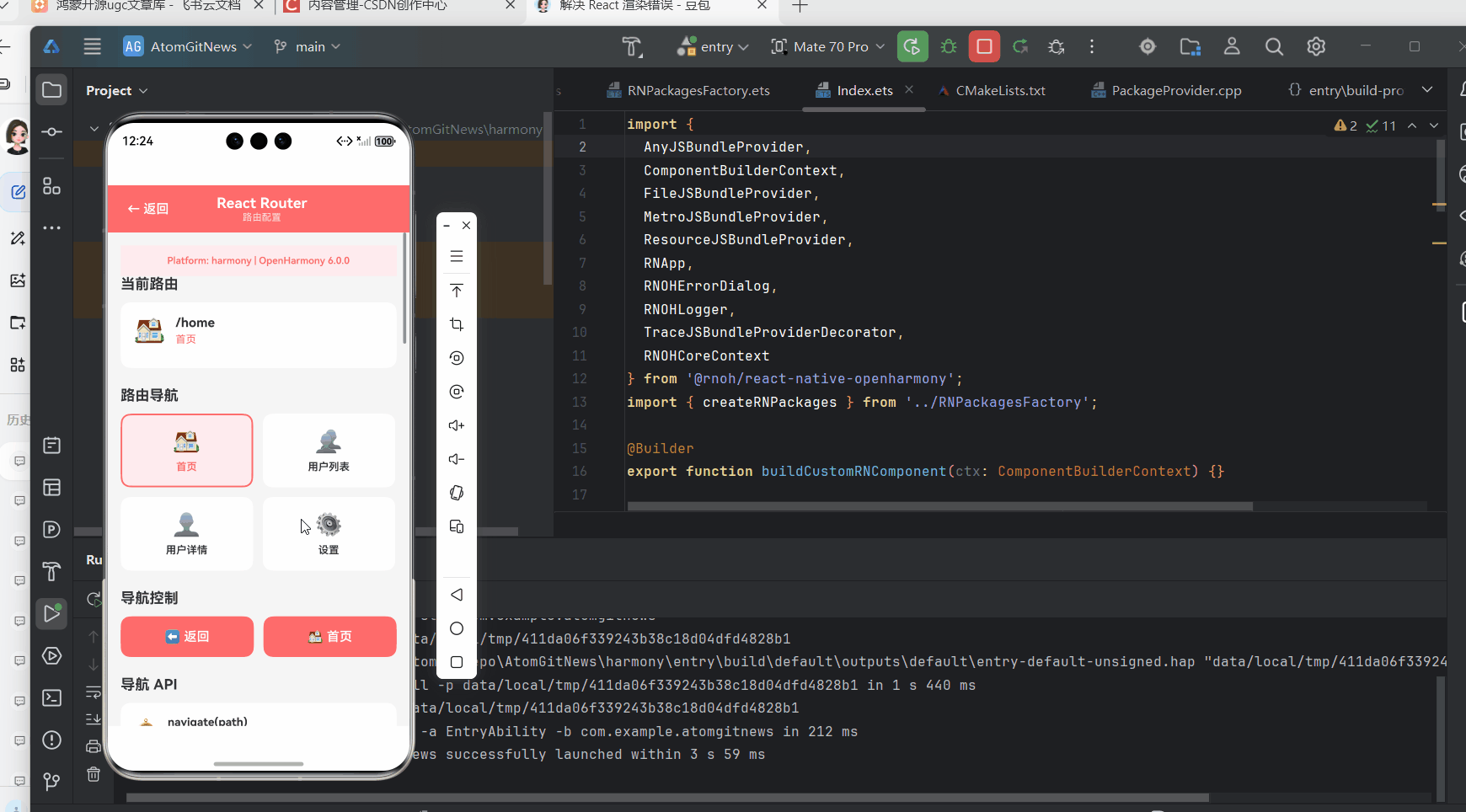Viewport: 1466px width, 812px height.
Task: Click the @Builder decorator text
Action: coord(660,449)
